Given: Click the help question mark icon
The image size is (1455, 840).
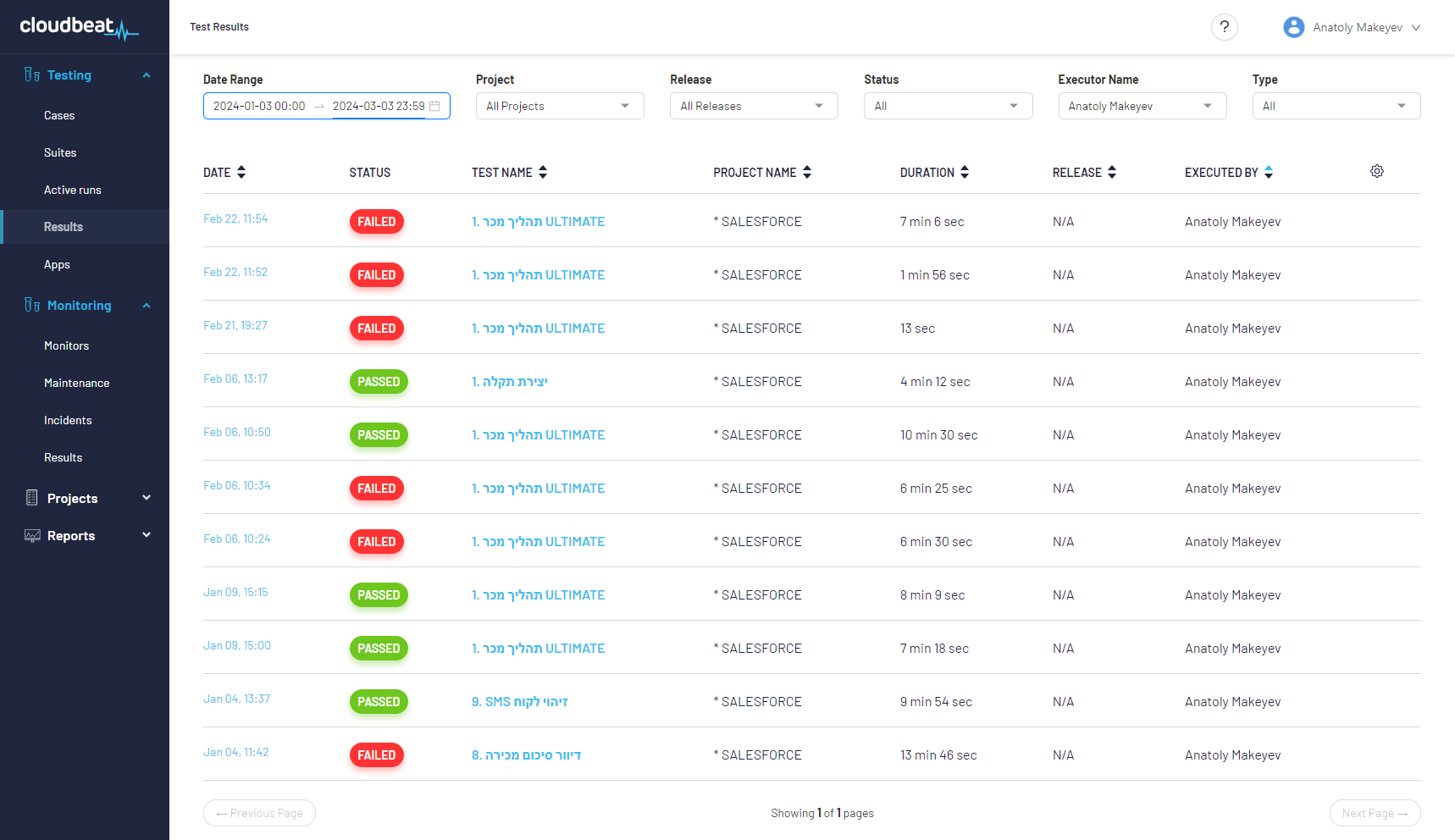Looking at the screenshot, I should pos(1224,27).
